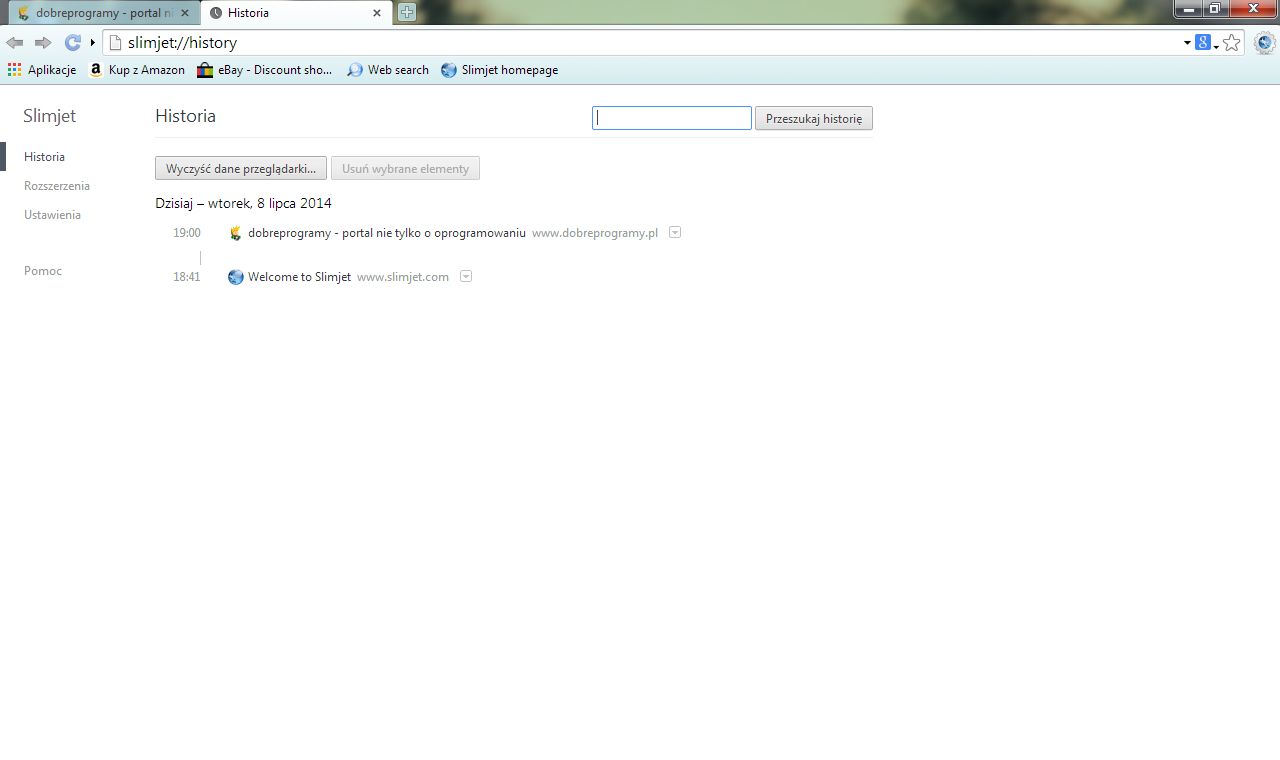Close the dobreprogramy tab
The image size is (1280, 760).
pos(184,13)
